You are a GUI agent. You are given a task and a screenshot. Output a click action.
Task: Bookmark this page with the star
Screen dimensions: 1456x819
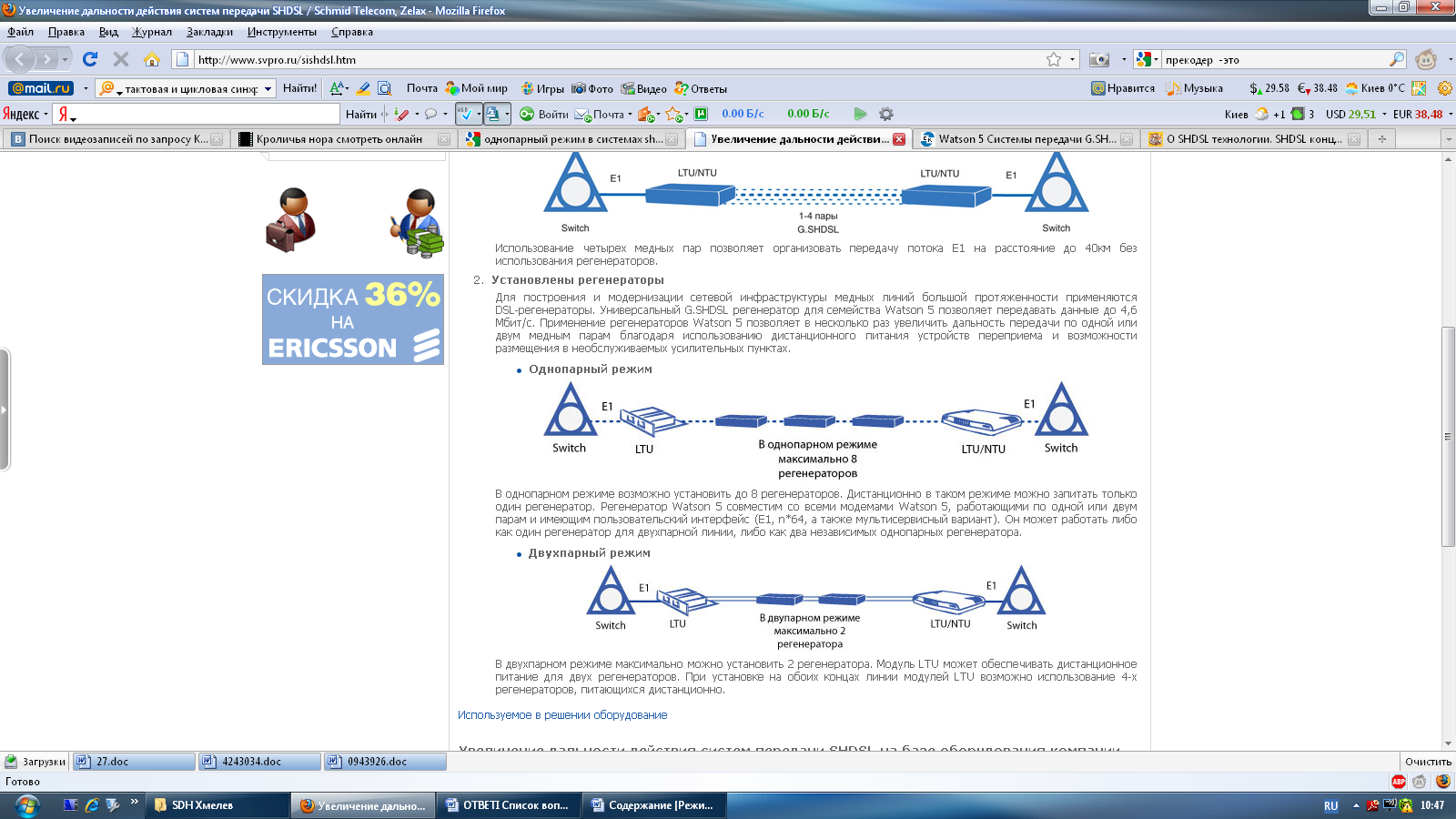(x=1054, y=59)
